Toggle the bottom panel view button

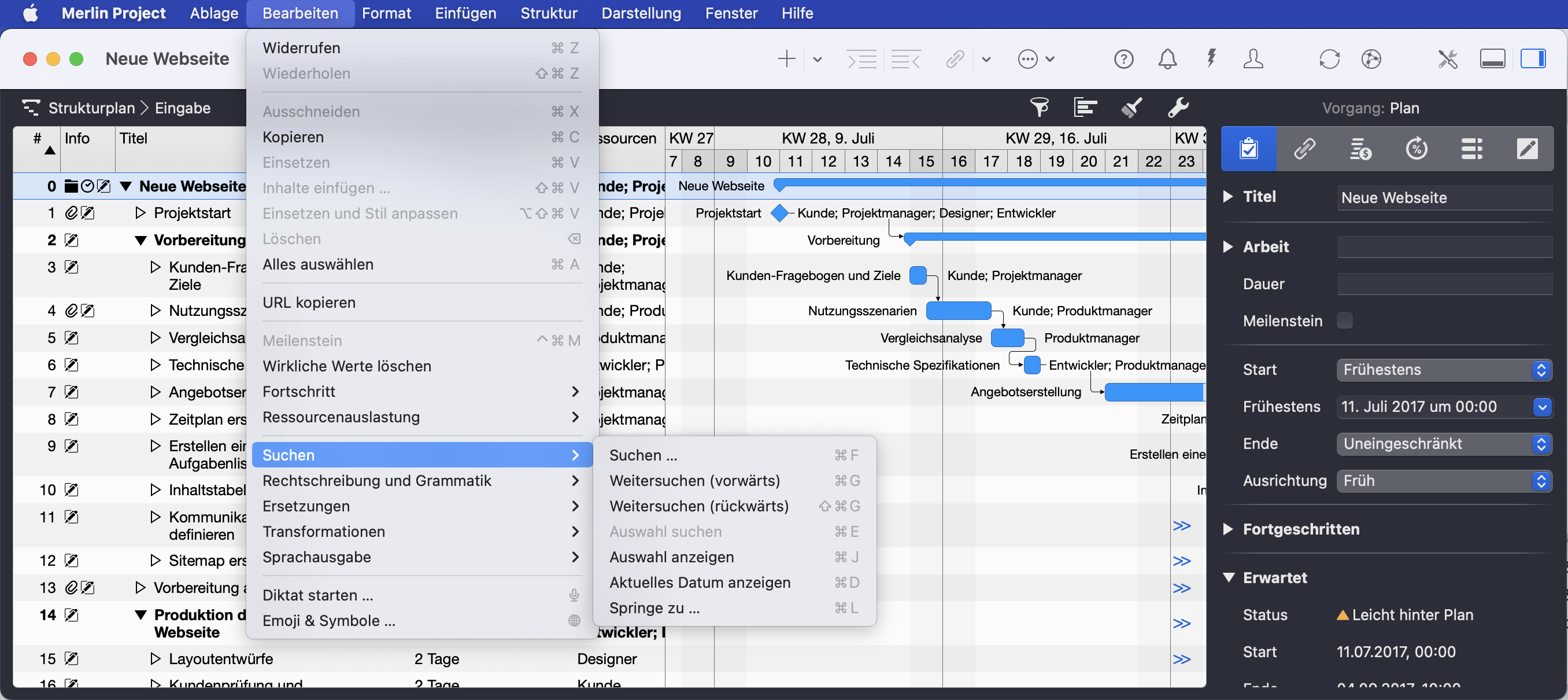1492,59
